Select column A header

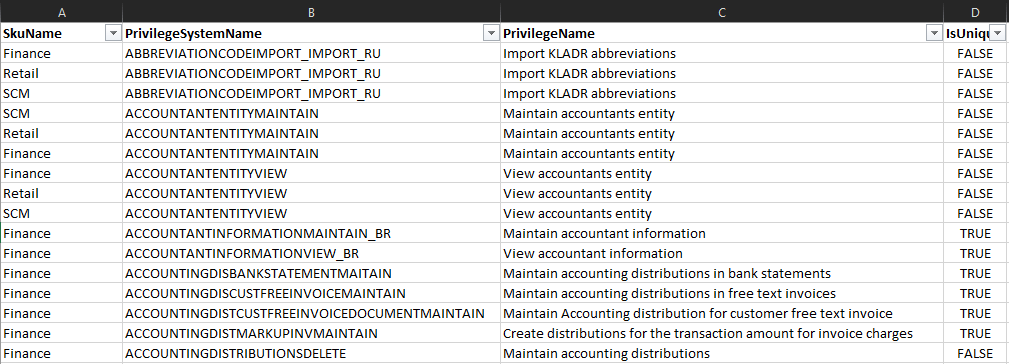pos(61,12)
